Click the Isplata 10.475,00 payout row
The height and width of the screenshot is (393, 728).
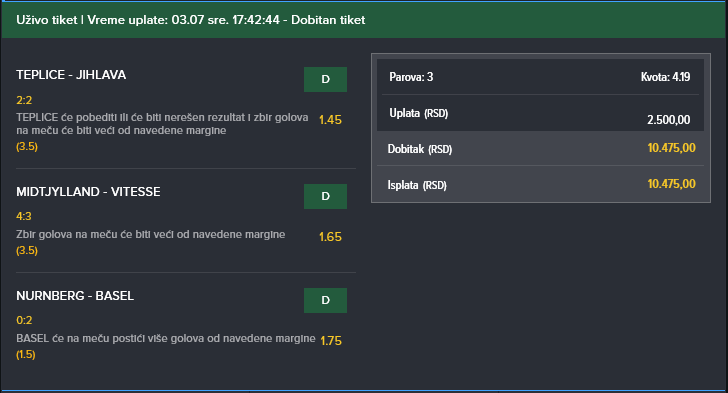pos(540,184)
